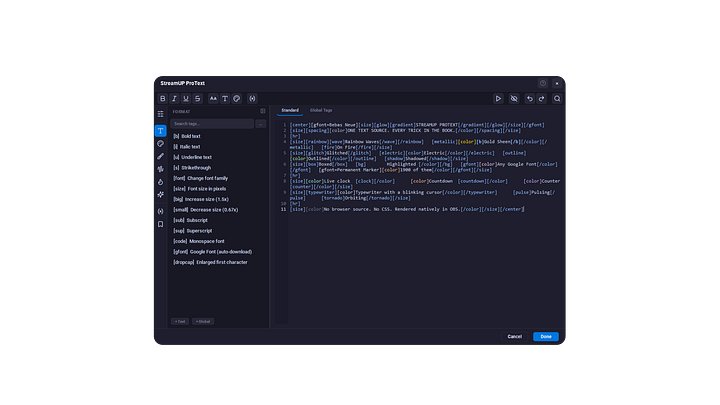
Task: Open the color palette toolbar icon
Action: tap(236, 99)
